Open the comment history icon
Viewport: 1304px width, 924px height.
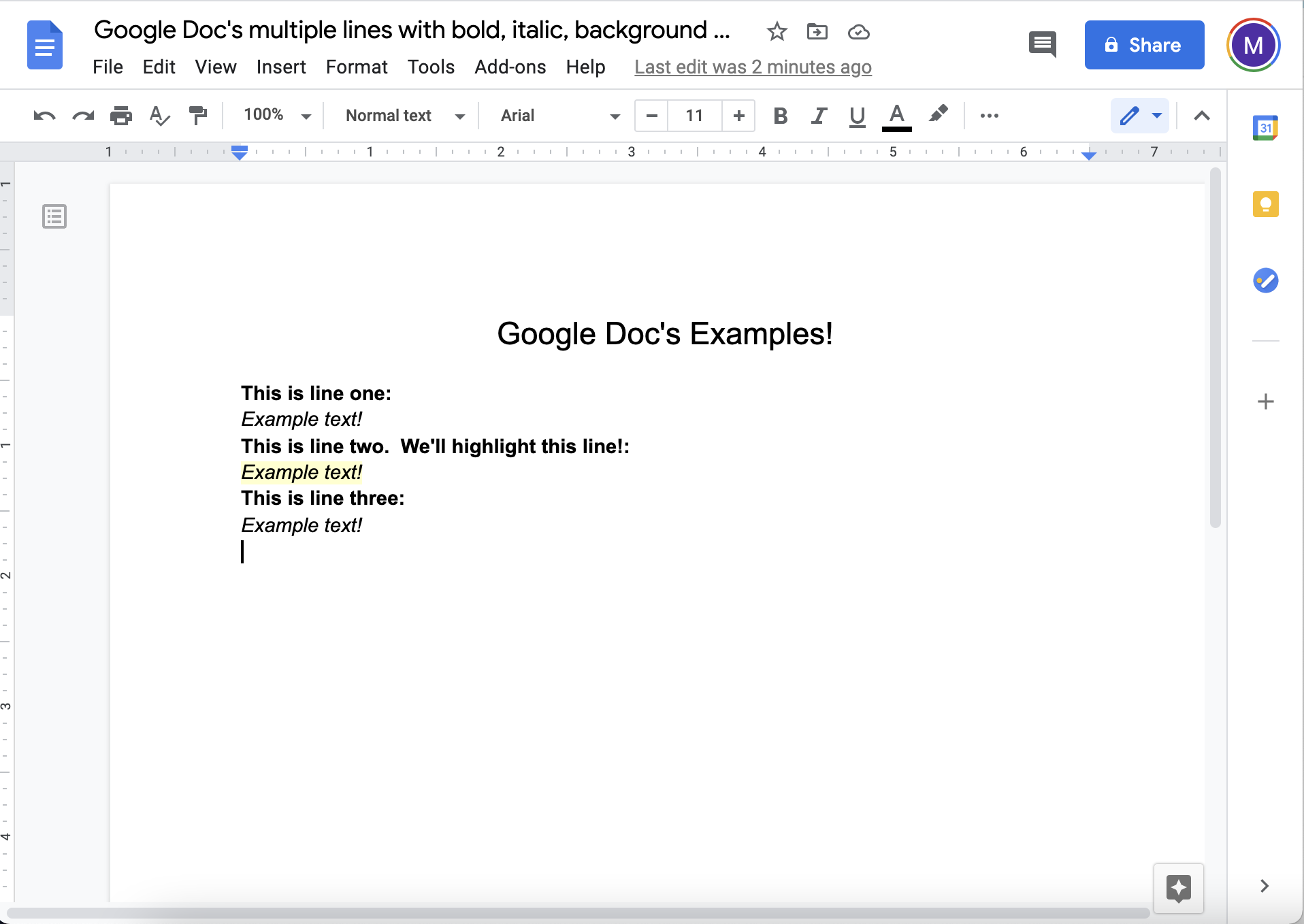pos(1043,45)
